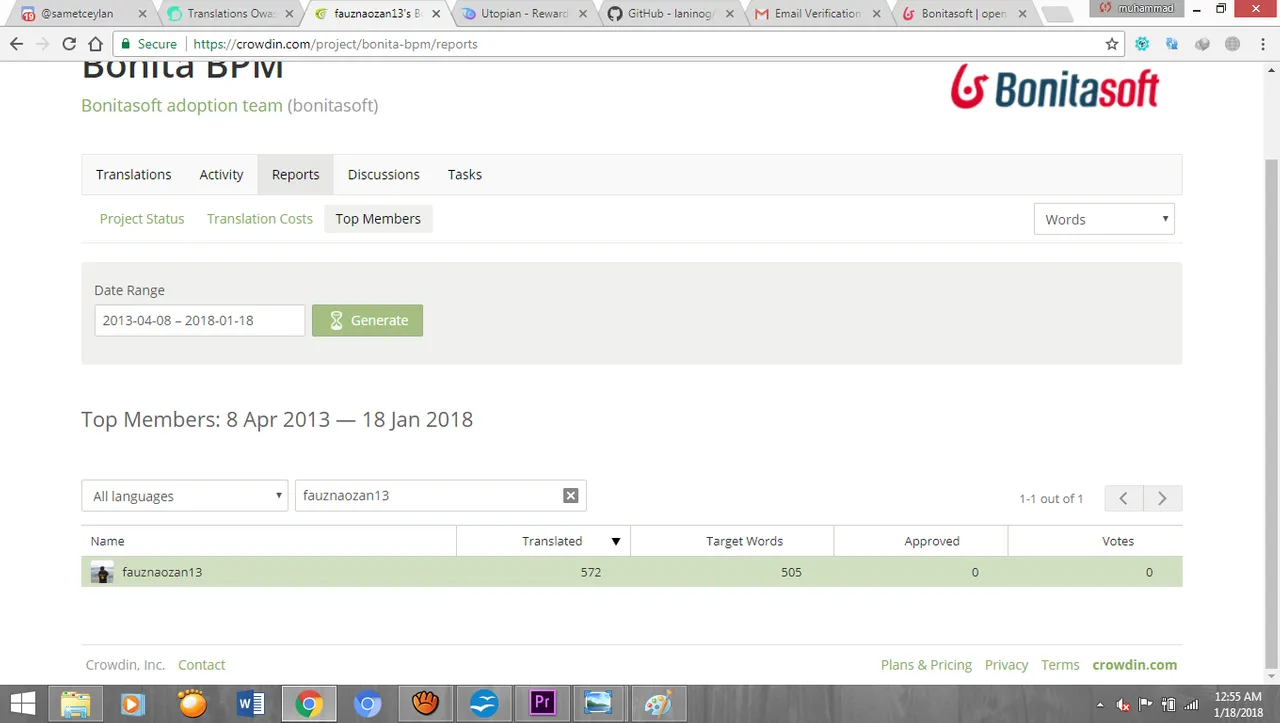Click the teal gear extension icon
This screenshot has height=723, width=1280.
tap(1142, 44)
